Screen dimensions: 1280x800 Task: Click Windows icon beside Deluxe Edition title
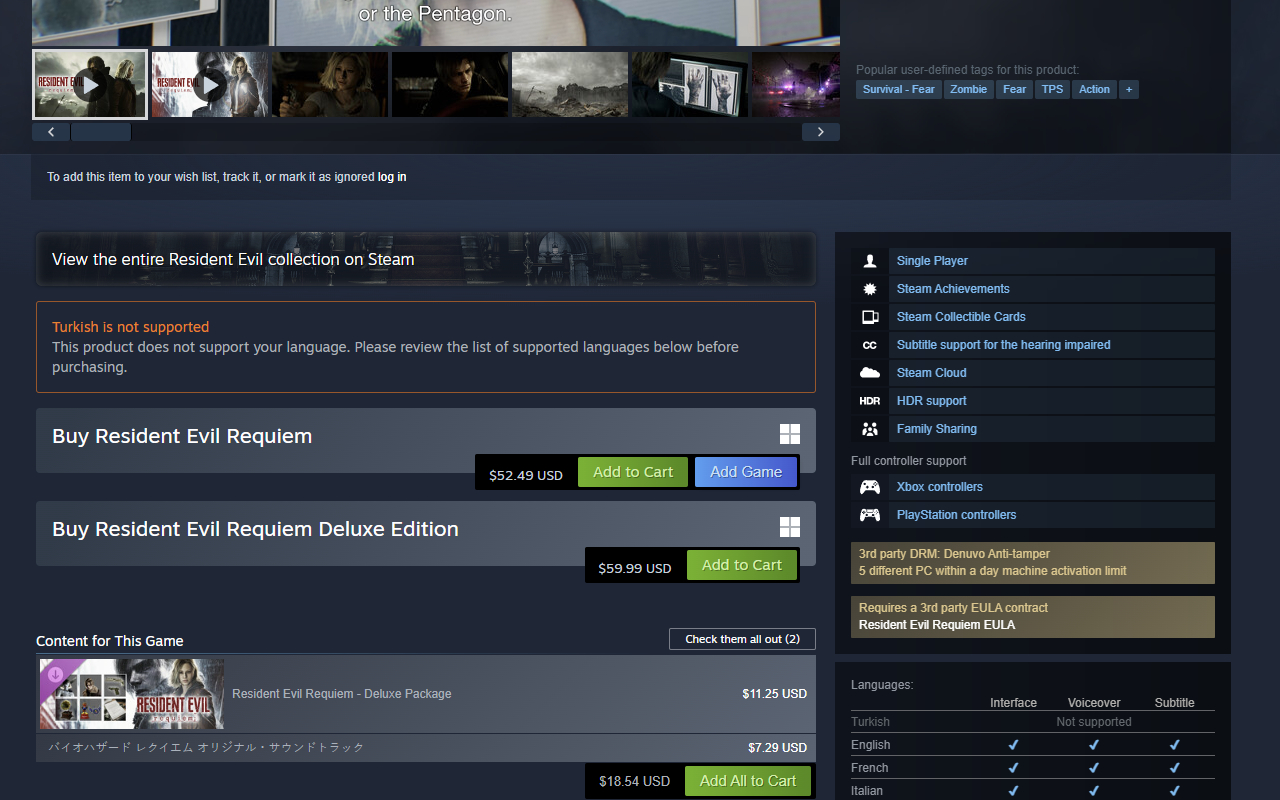coord(790,527)
